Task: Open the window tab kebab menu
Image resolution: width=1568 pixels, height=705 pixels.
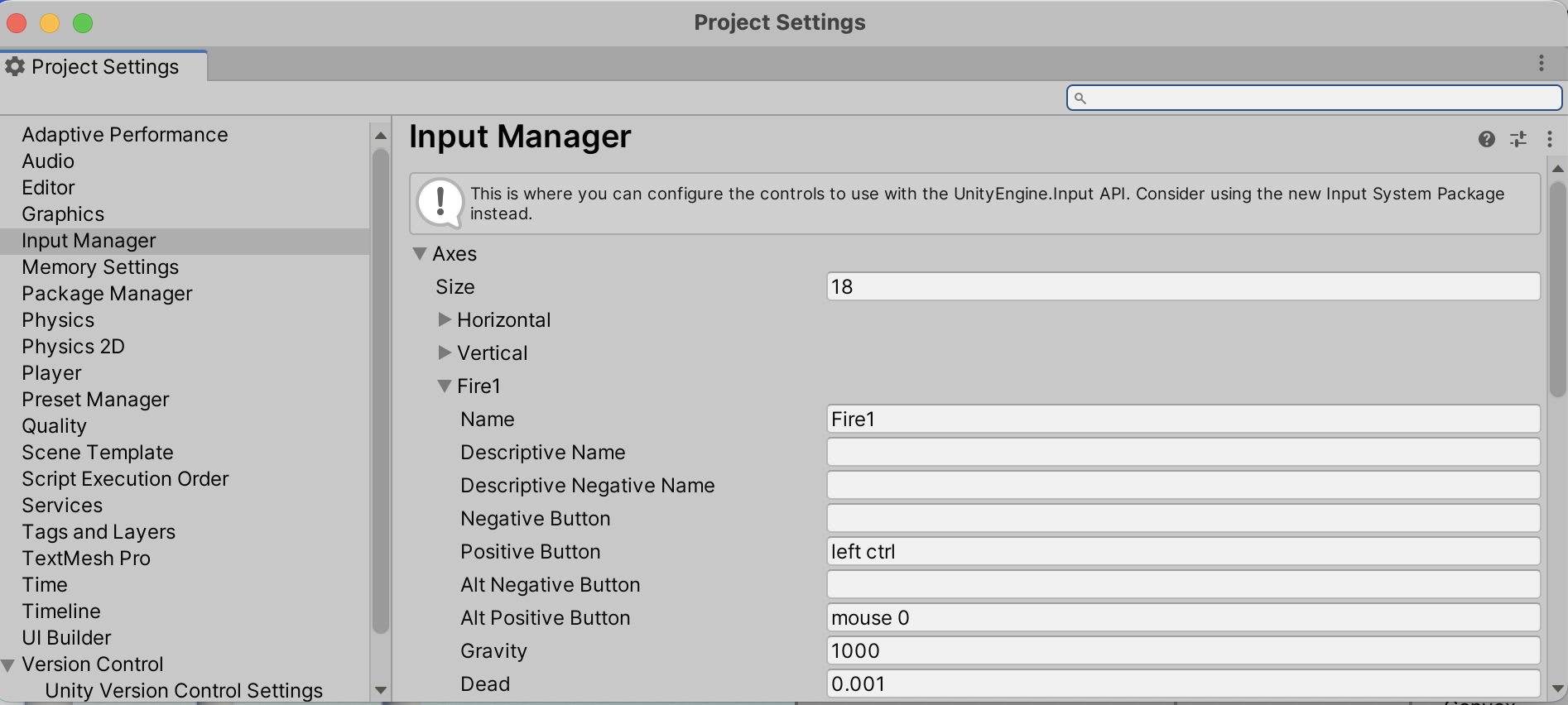Action: [1541, 64]
